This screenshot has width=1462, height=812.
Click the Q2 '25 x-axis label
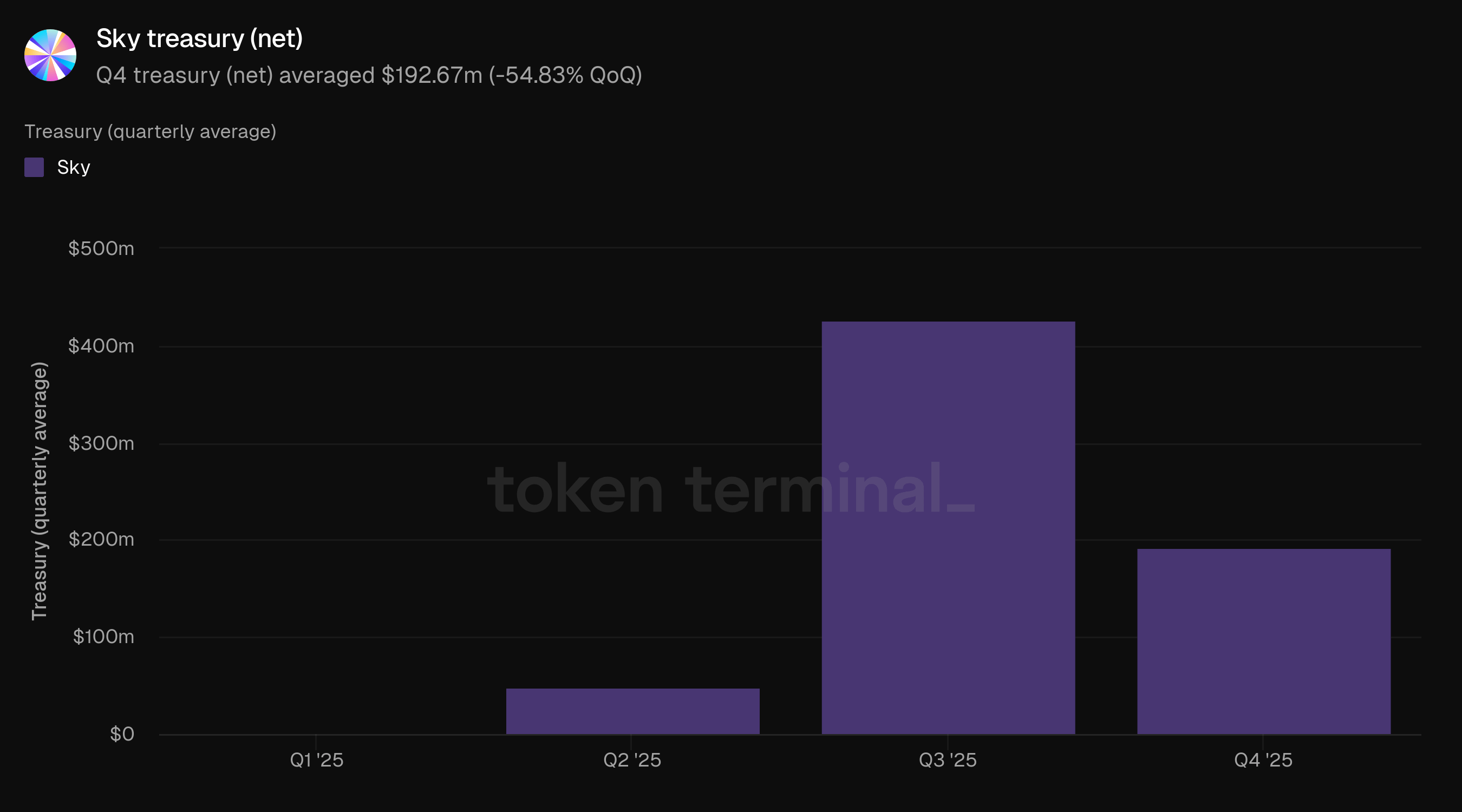(632, 760)
